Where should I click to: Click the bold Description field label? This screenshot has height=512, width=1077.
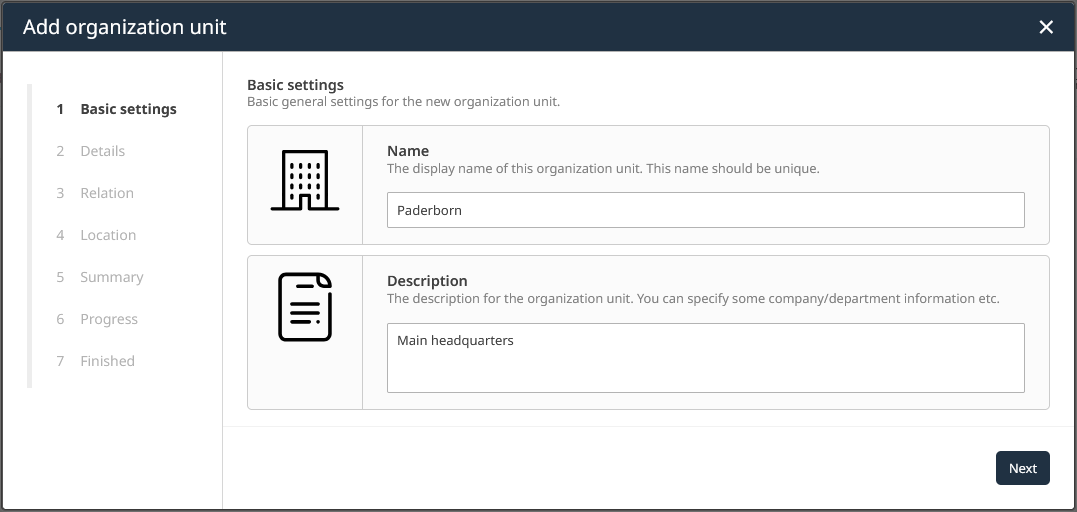click(427, 281)
